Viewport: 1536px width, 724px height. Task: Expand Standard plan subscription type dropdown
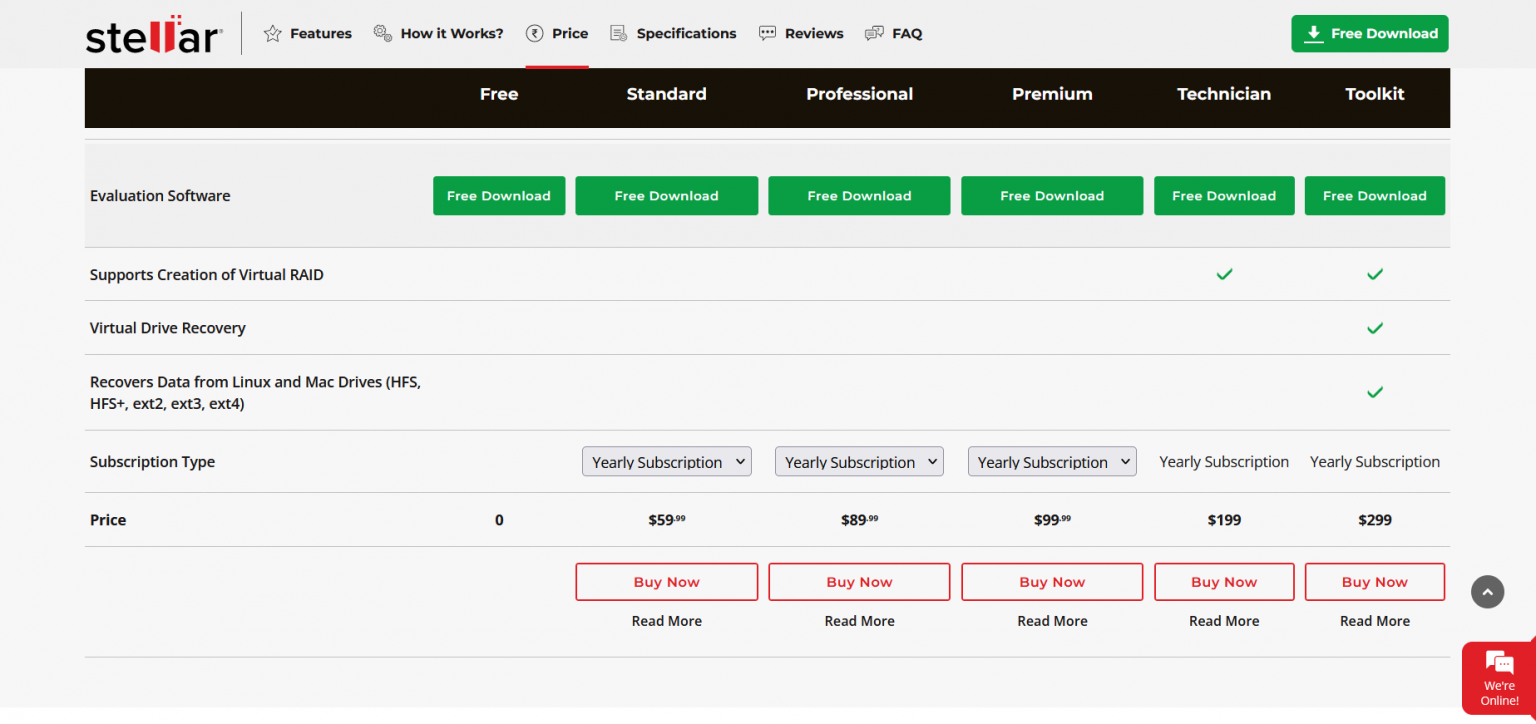pos(666,462)
